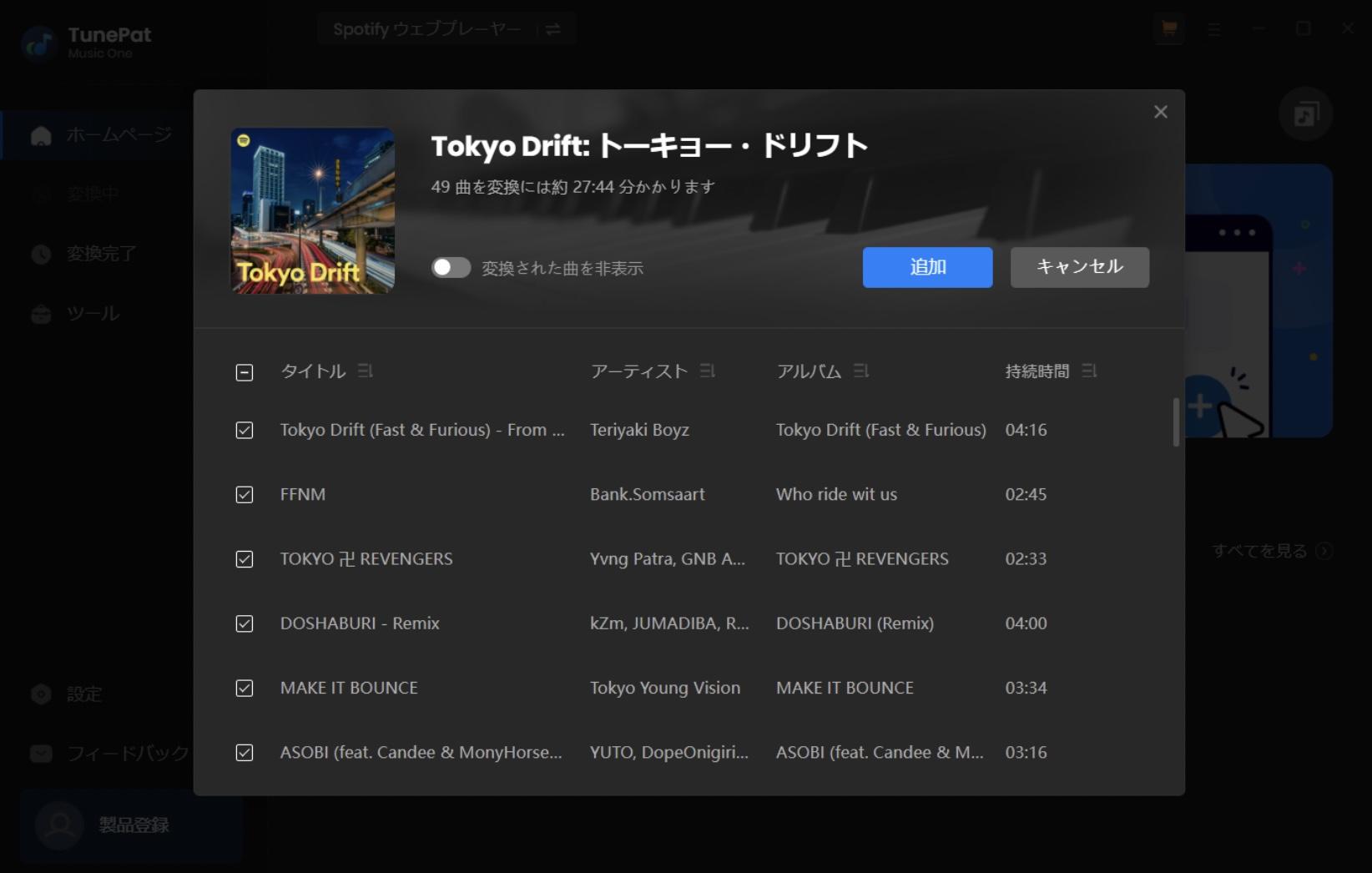Click the Tokyo Drift (Fast & Furious) album name

coord(880,430)
